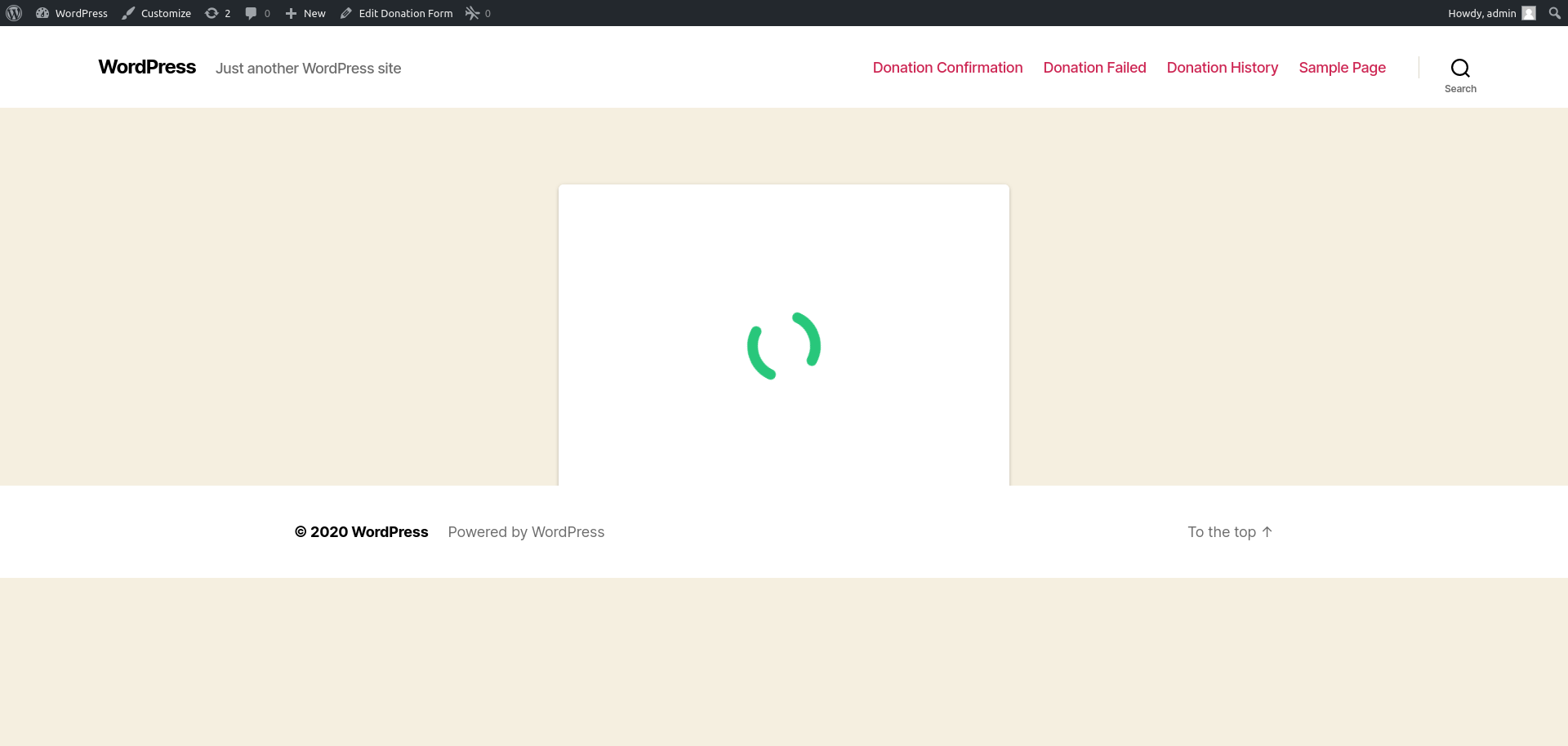View the 2 pending updates
The width and height of the screenshot is (1568, 746).
pyautogui.click(x=217, y=13)
